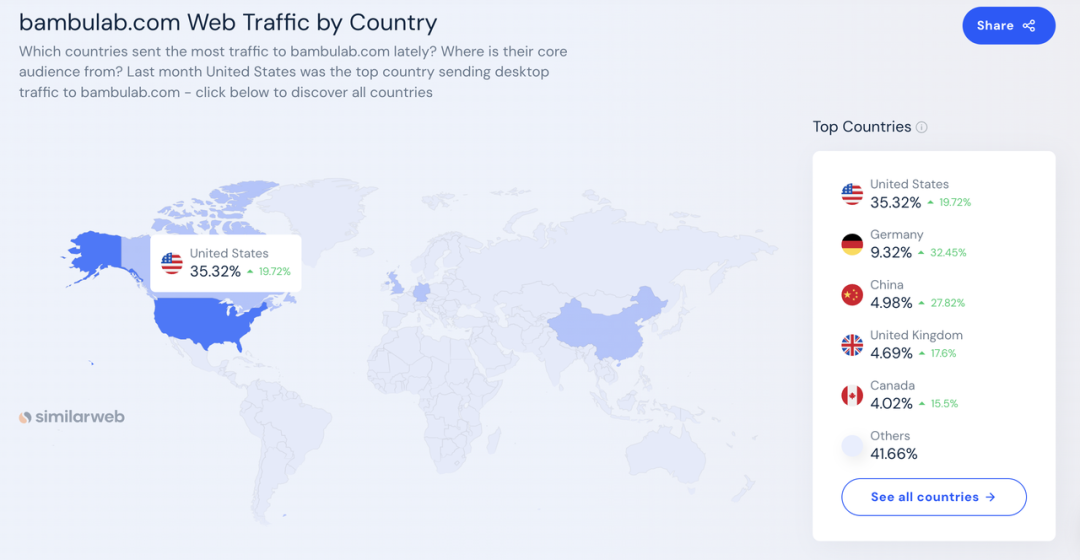Viewport: 1080px width, 560px height.
Task: Click the 27.82% growth figure for China
Action: pos(947,303)
